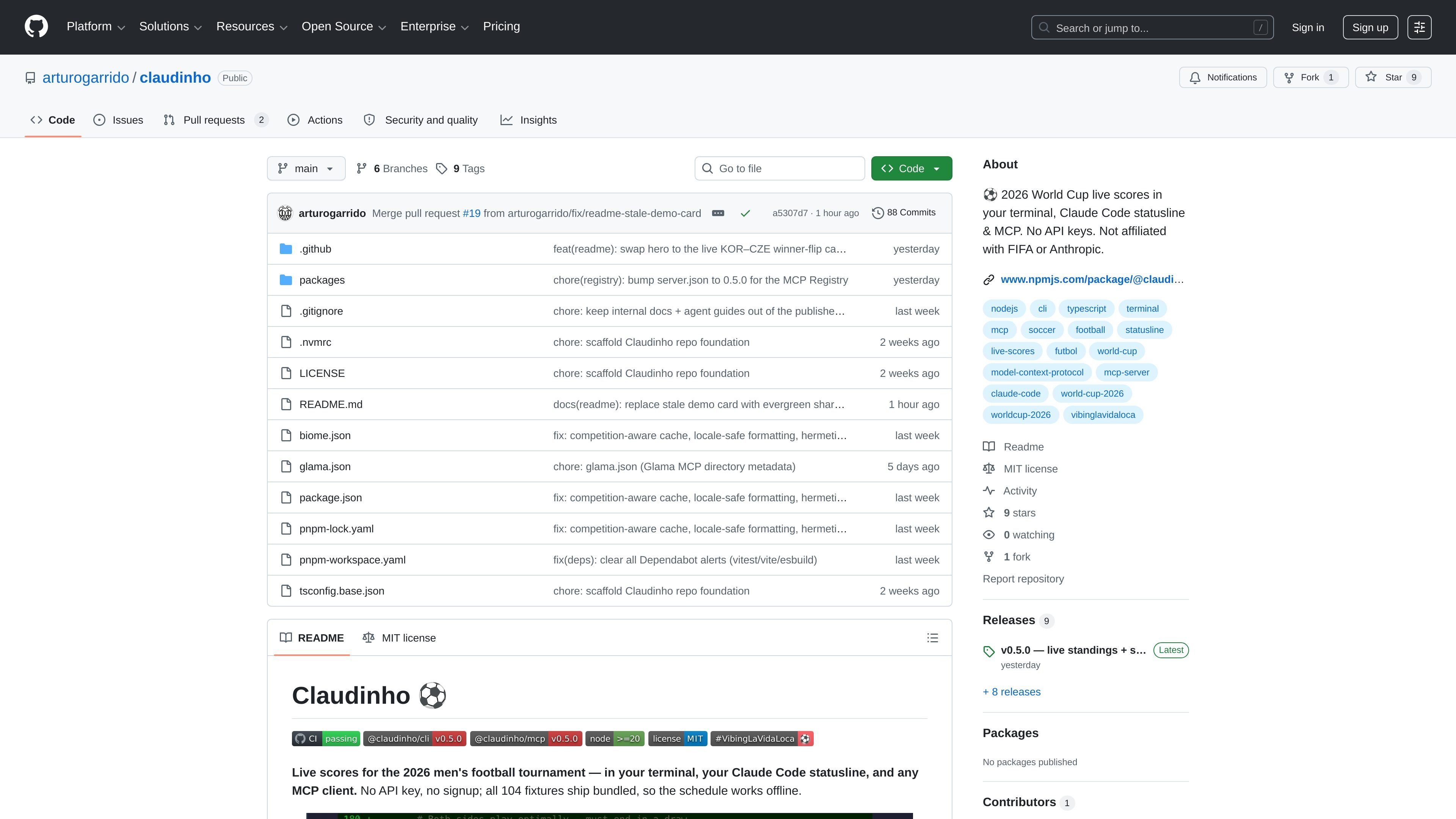Click the release tag icon for v0.5.0

[x=988, y=651]
